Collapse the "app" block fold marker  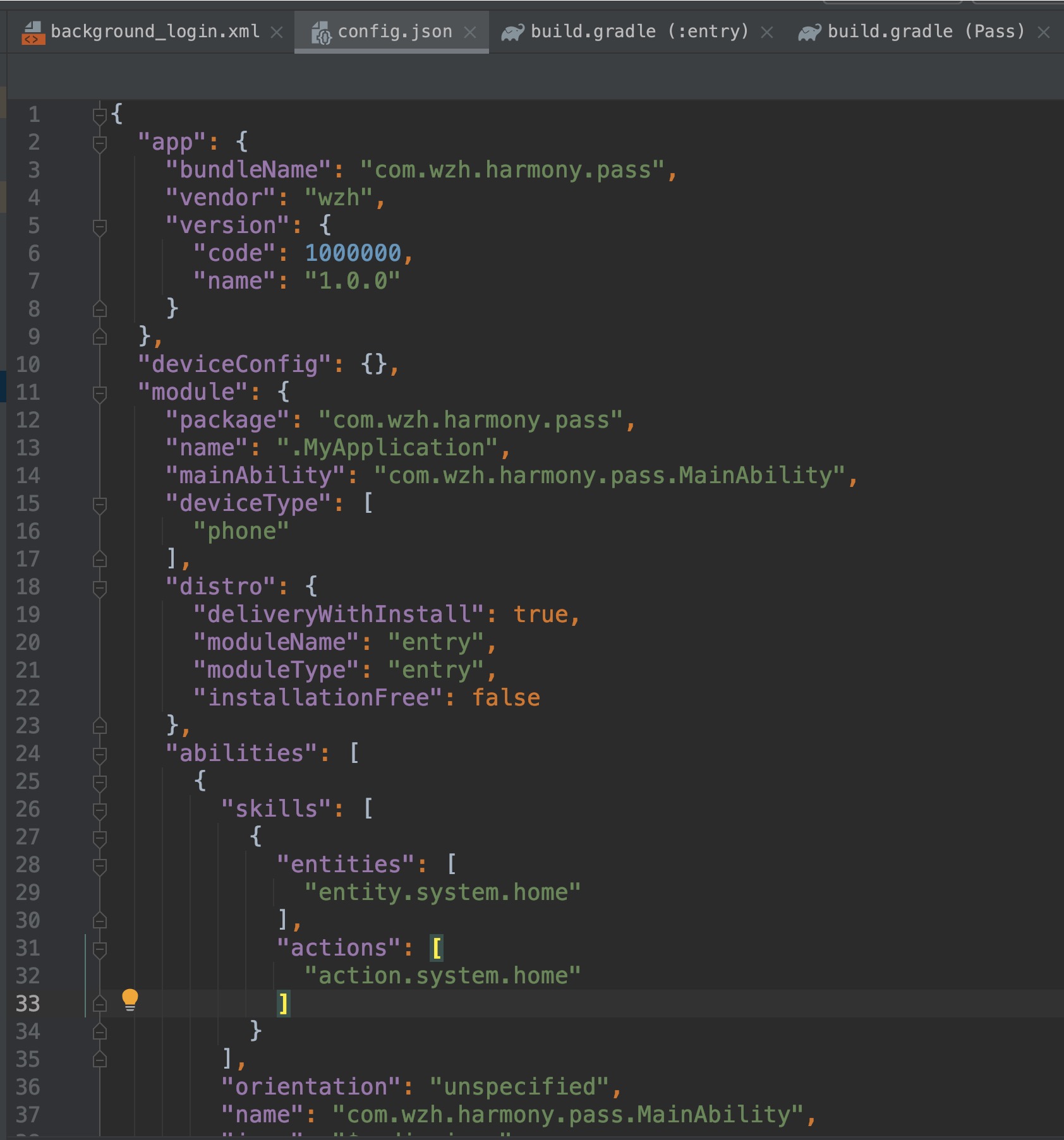point(99,143)
